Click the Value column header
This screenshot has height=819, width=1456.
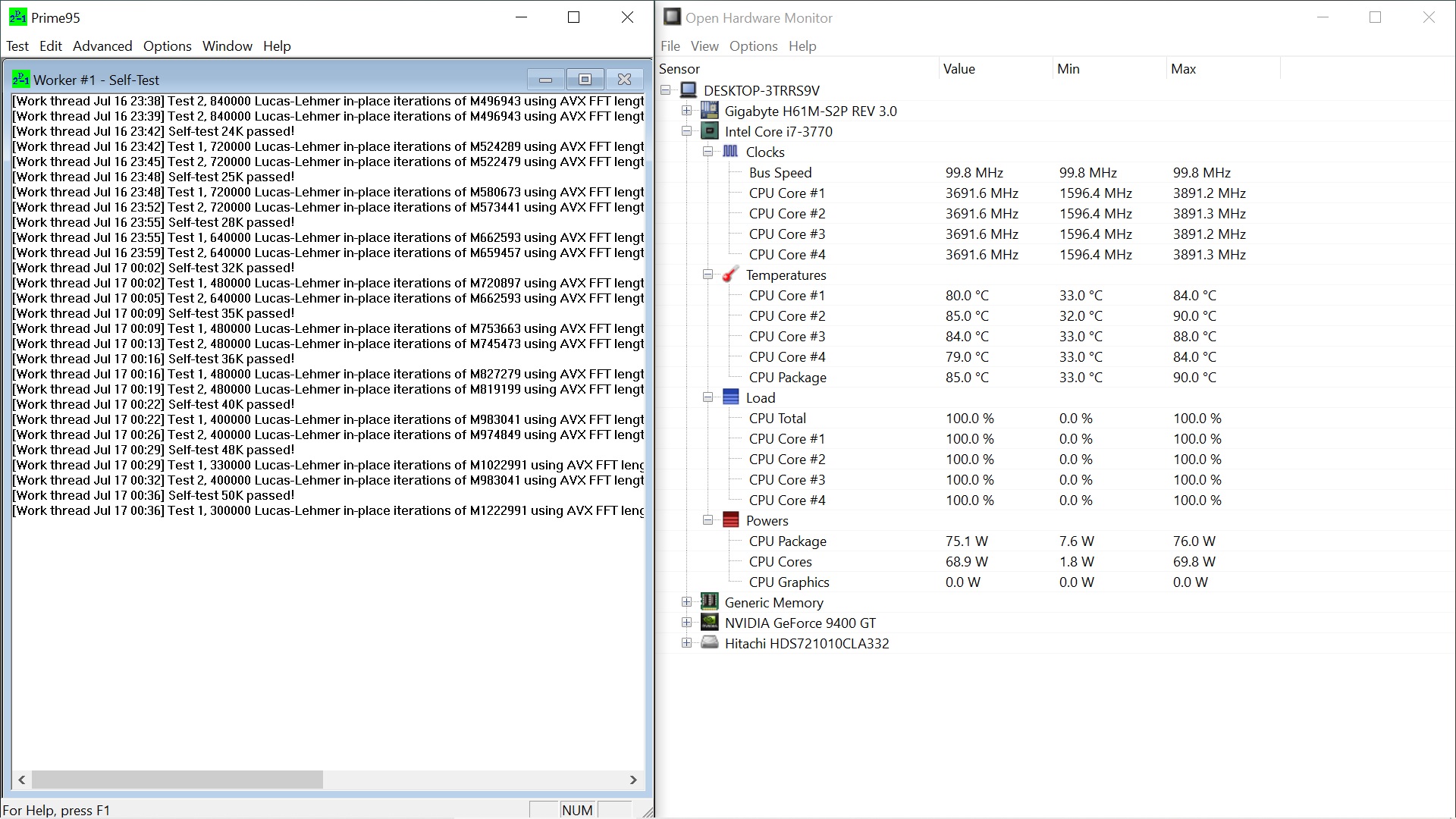pos(996,68)
